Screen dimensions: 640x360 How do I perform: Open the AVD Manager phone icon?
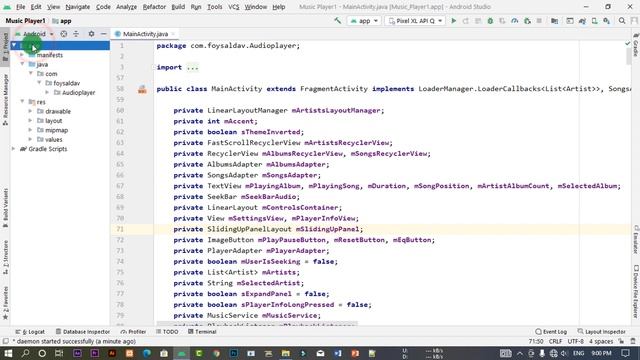coord(594,21)
